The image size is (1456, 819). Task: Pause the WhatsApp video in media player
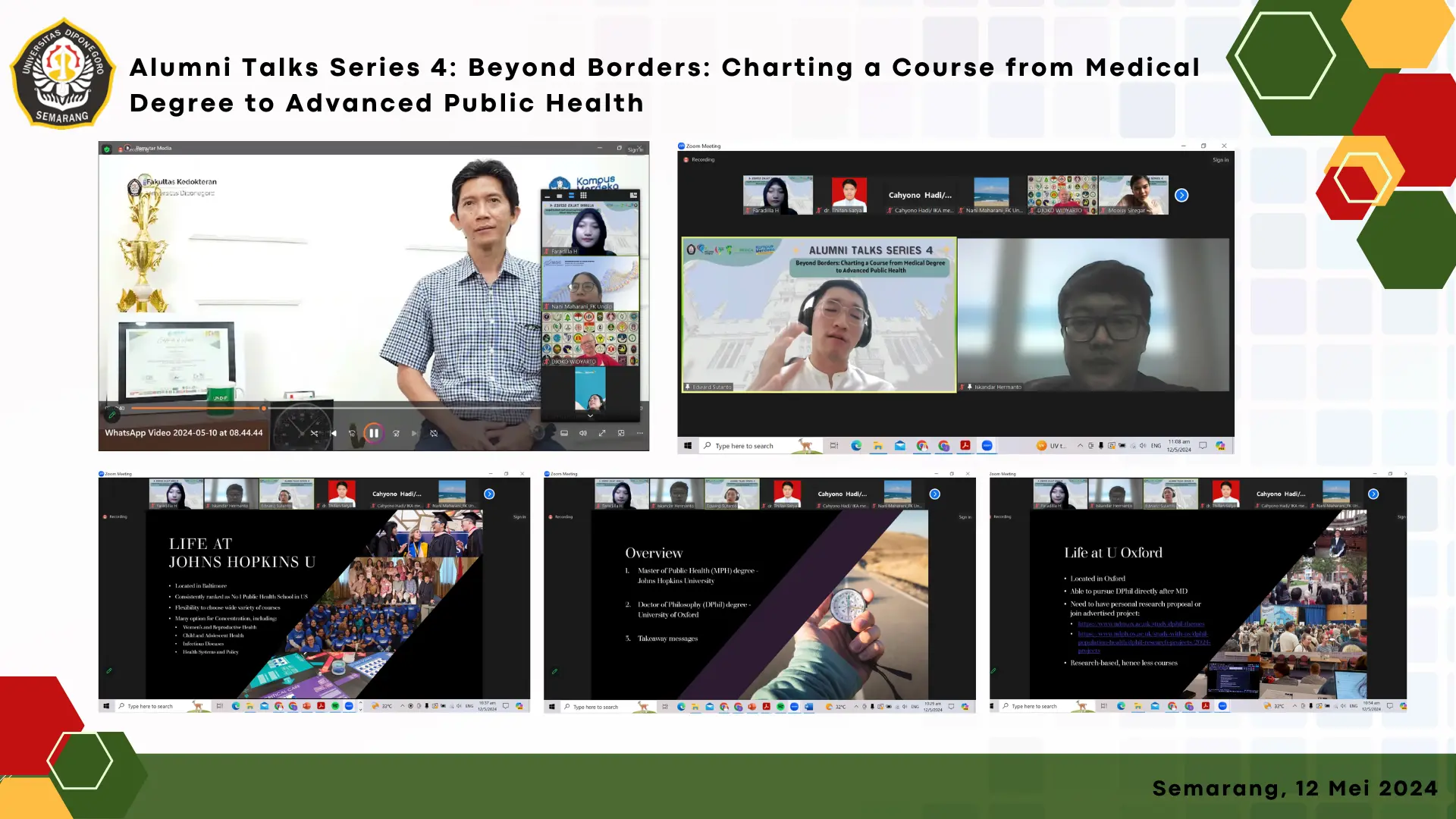373,433
